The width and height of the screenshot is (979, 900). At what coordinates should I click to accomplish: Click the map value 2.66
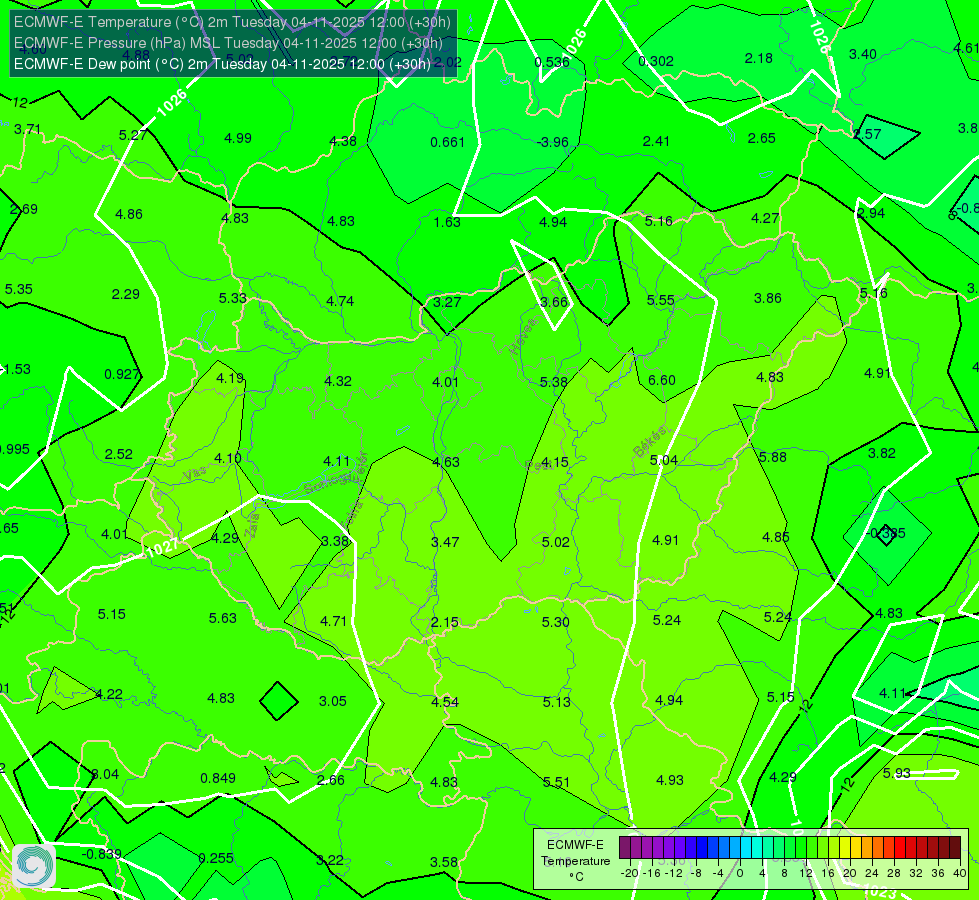331,780
